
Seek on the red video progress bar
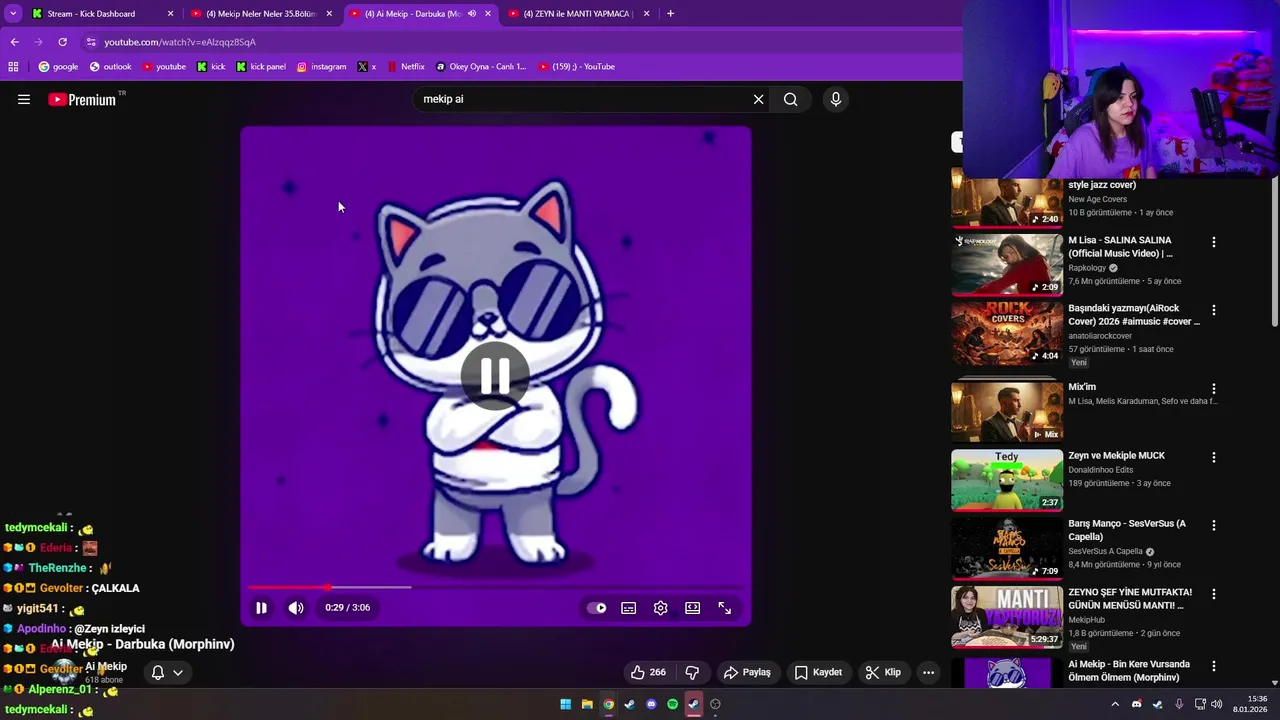coord(495,588)
